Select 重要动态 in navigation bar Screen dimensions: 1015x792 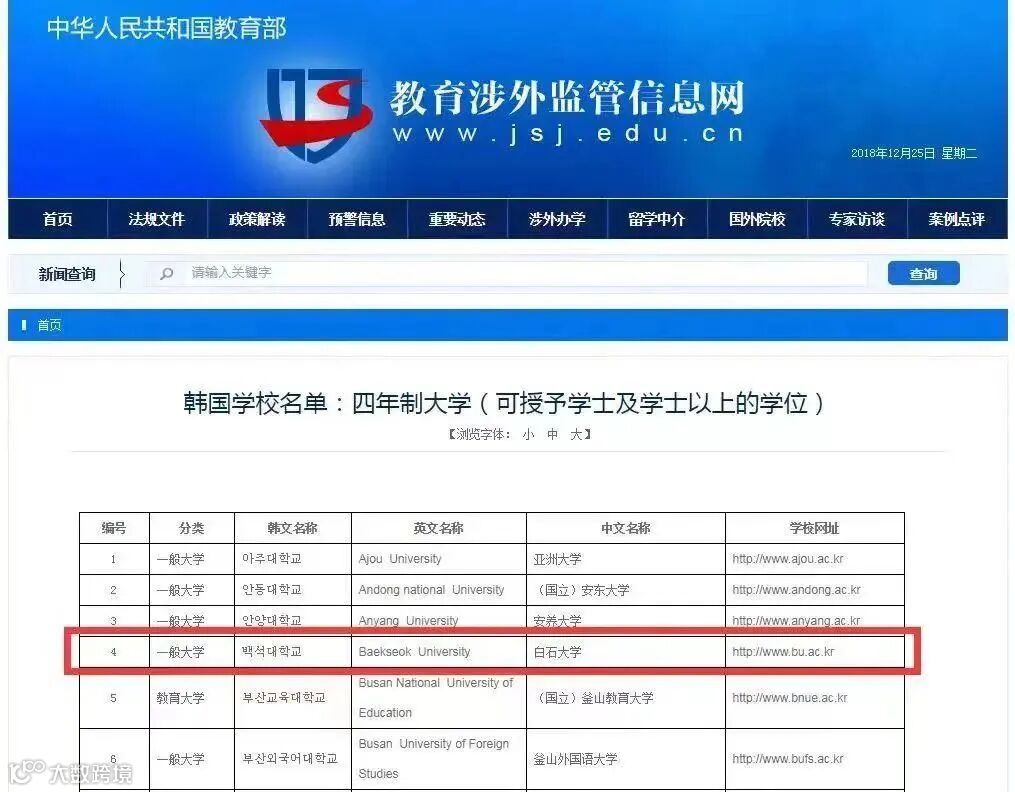click(457, 219)
